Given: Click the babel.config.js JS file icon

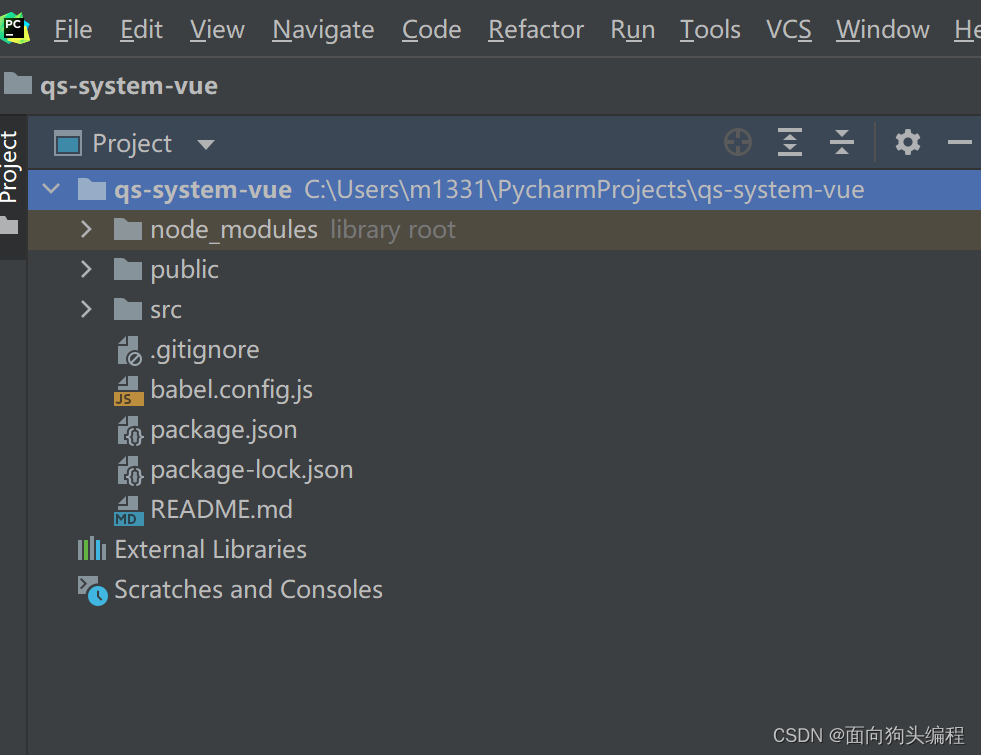Looking at the screenshot, I should 128,390.
